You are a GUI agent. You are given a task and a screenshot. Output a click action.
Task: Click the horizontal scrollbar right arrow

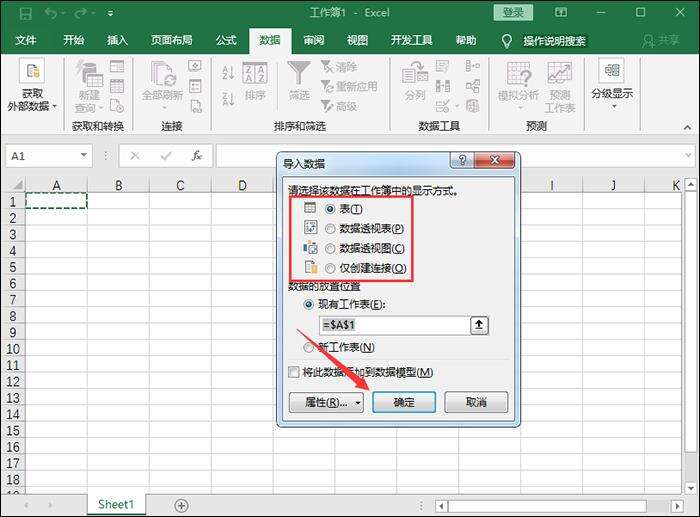pyautogui.click(x=677, y=506)
